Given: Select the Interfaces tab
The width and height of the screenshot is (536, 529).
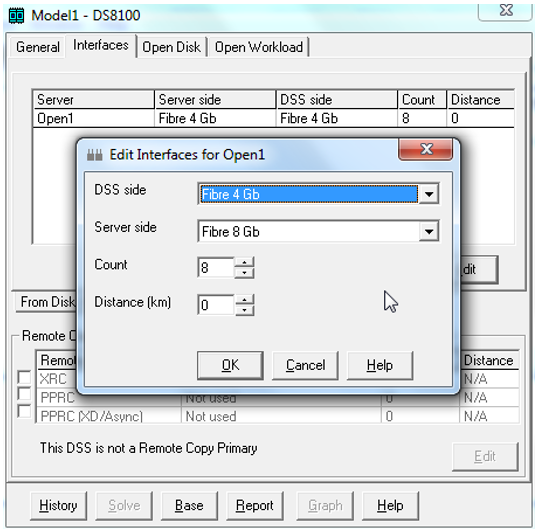Looking at the screenshot, I should [x=101, y=45].
